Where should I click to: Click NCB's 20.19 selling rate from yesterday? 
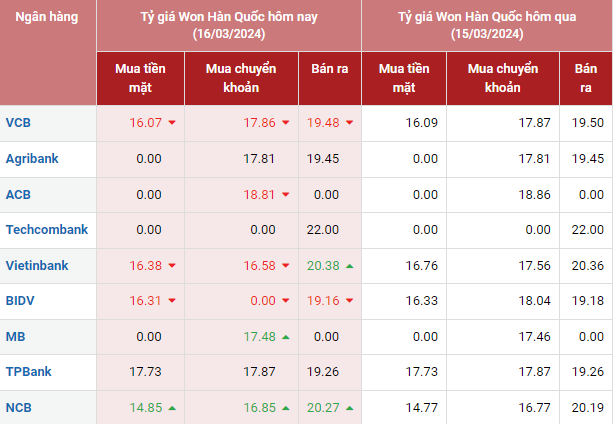[587, 408]
